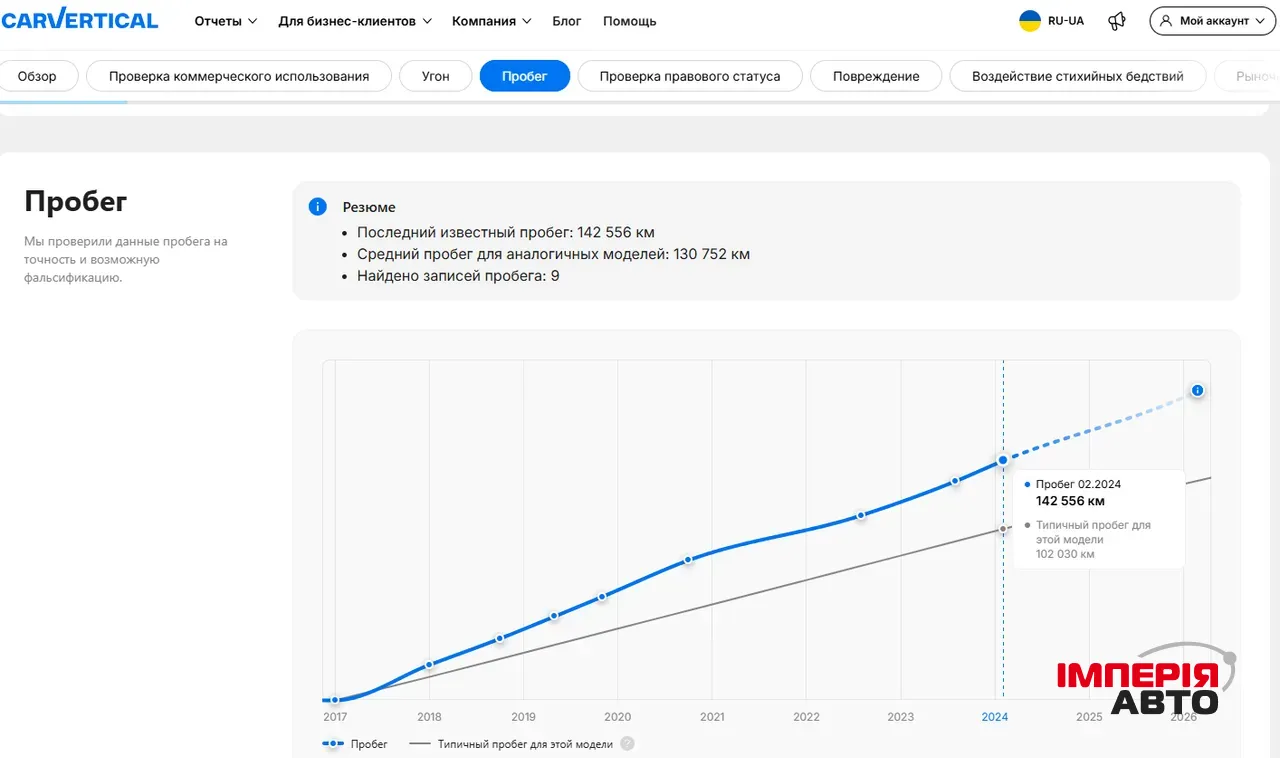Toggle Типичный пробег для этой модели legend
1280x758 pixels.
513,744
